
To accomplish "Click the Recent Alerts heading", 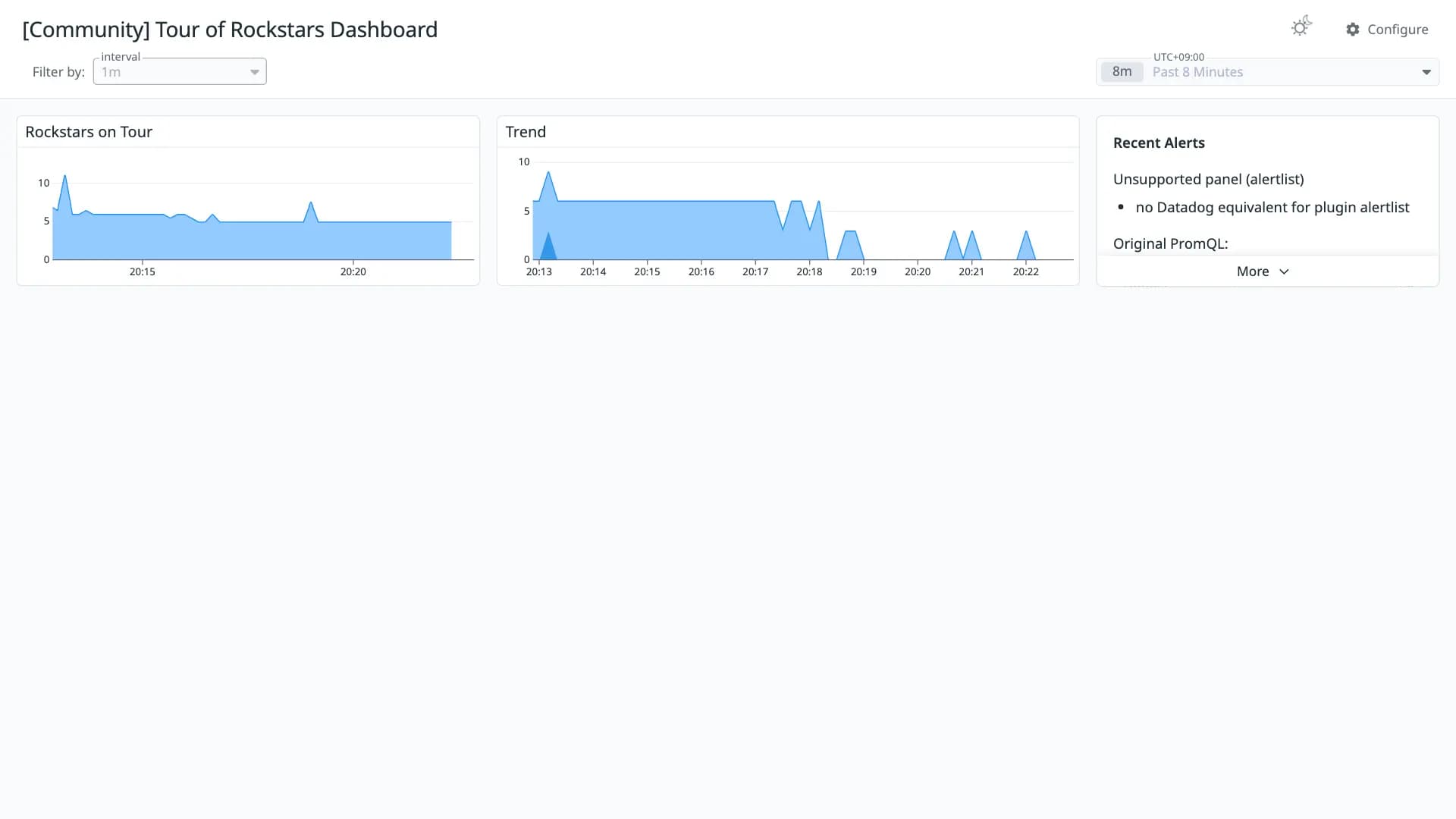I will click(1159, 143).
